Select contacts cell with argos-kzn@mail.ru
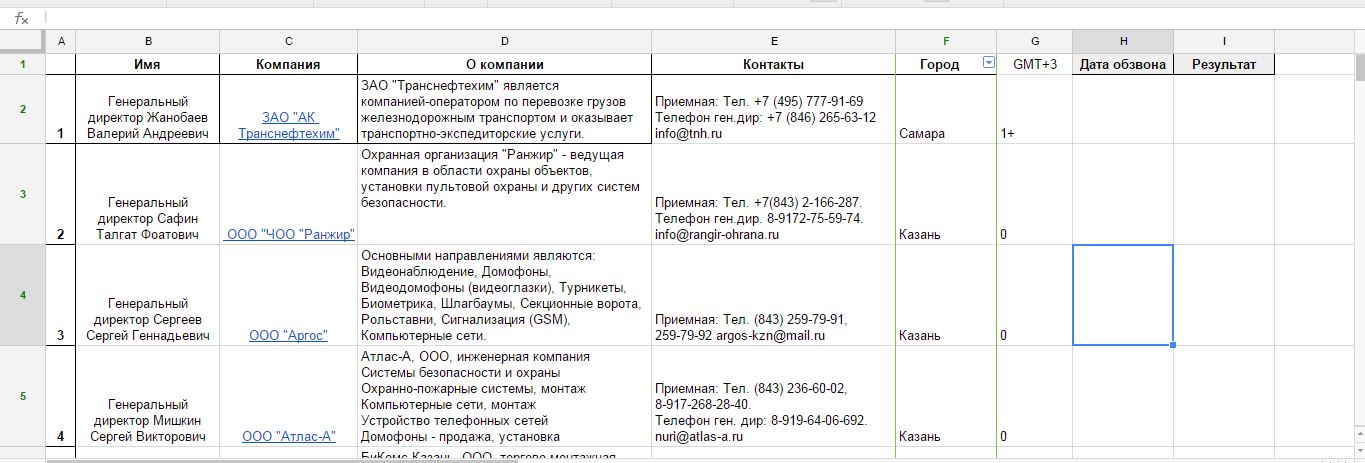Viewport: 1365px width, 463px height. 773,295
